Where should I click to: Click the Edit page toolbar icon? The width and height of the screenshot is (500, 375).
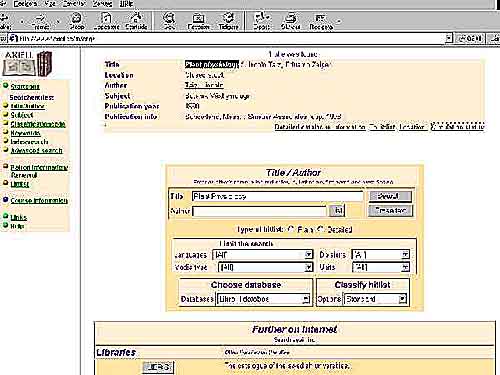320,21
